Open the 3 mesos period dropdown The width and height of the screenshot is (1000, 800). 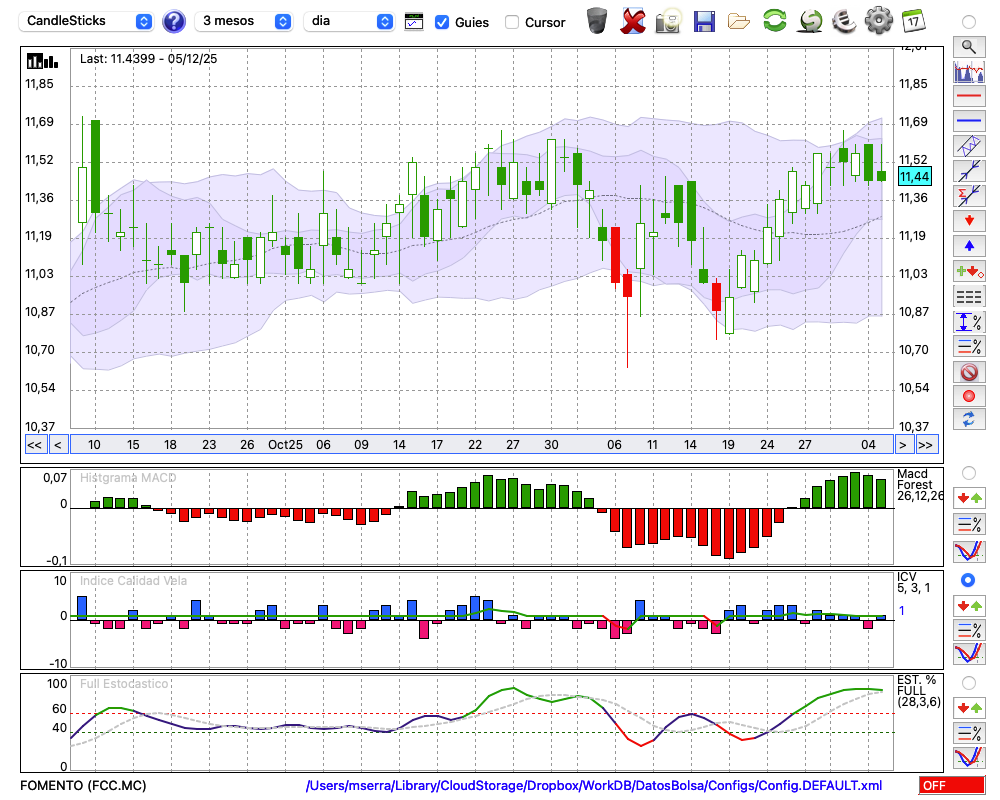(x=244, y=21)
